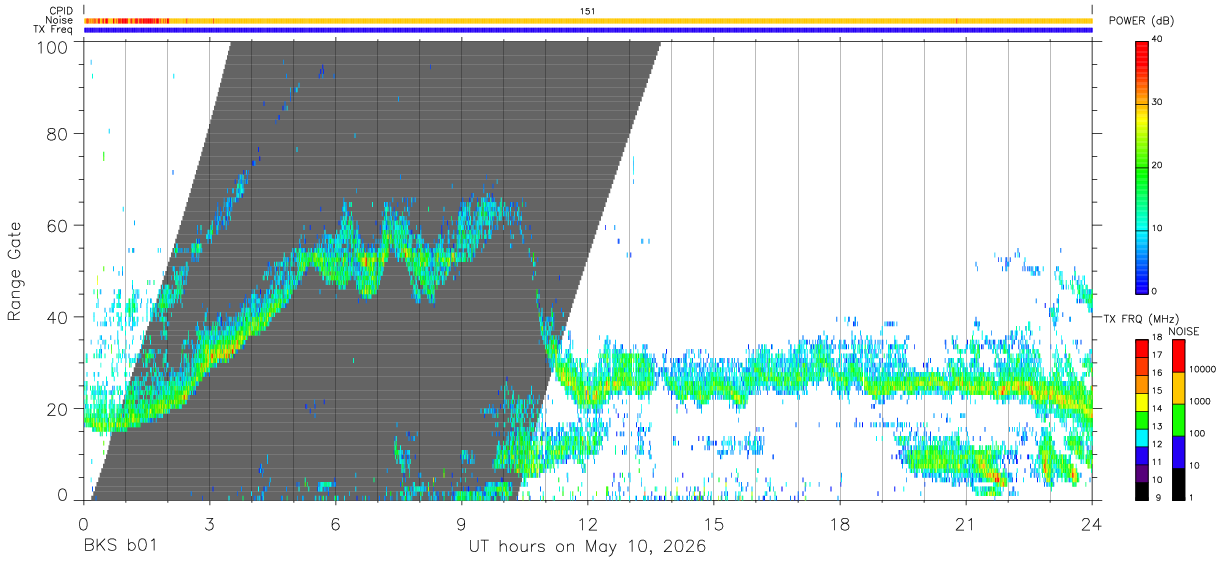
Task: Click the '40' tick on the power scale
Action: coord(1158,40)
